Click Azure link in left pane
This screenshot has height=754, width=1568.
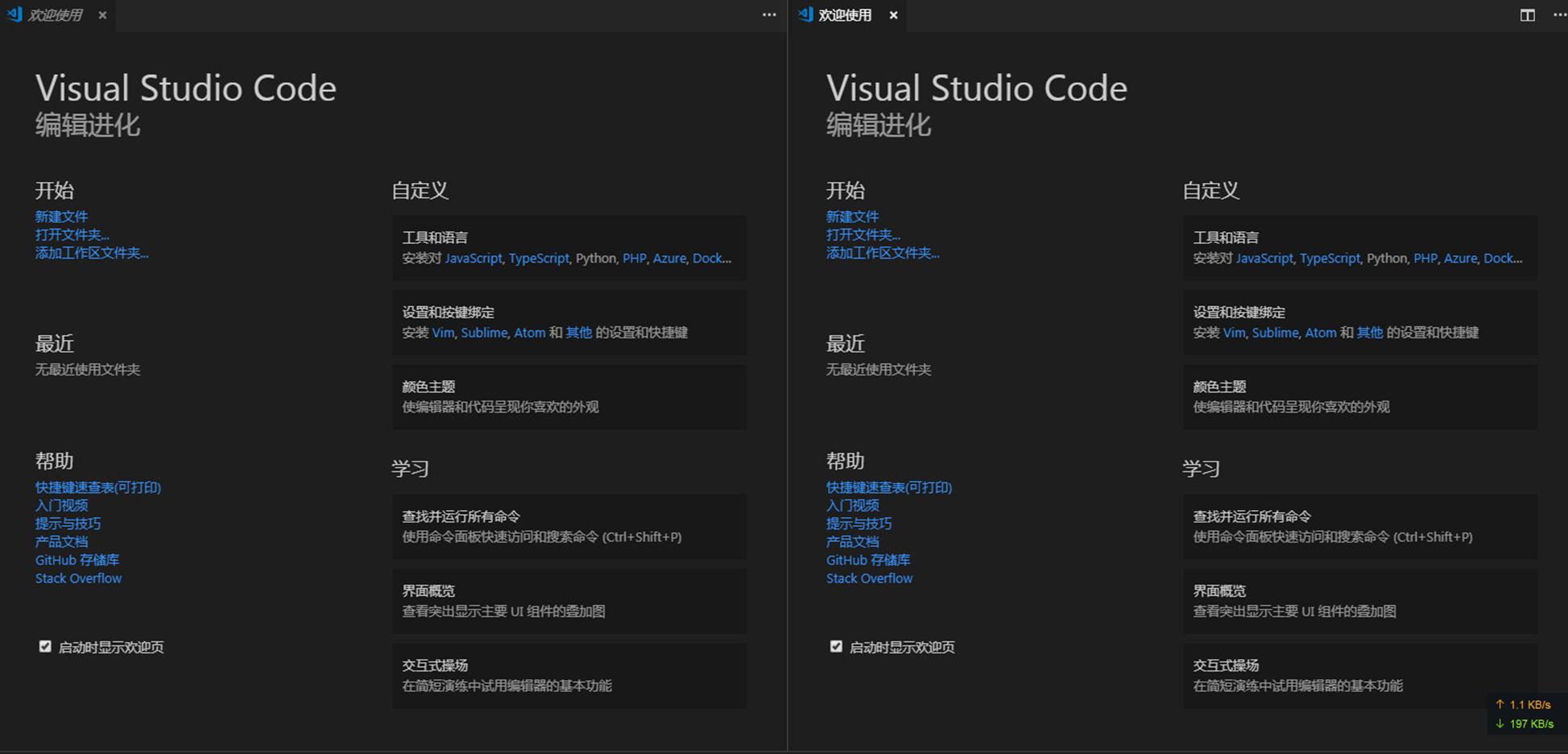coord(669,259)
